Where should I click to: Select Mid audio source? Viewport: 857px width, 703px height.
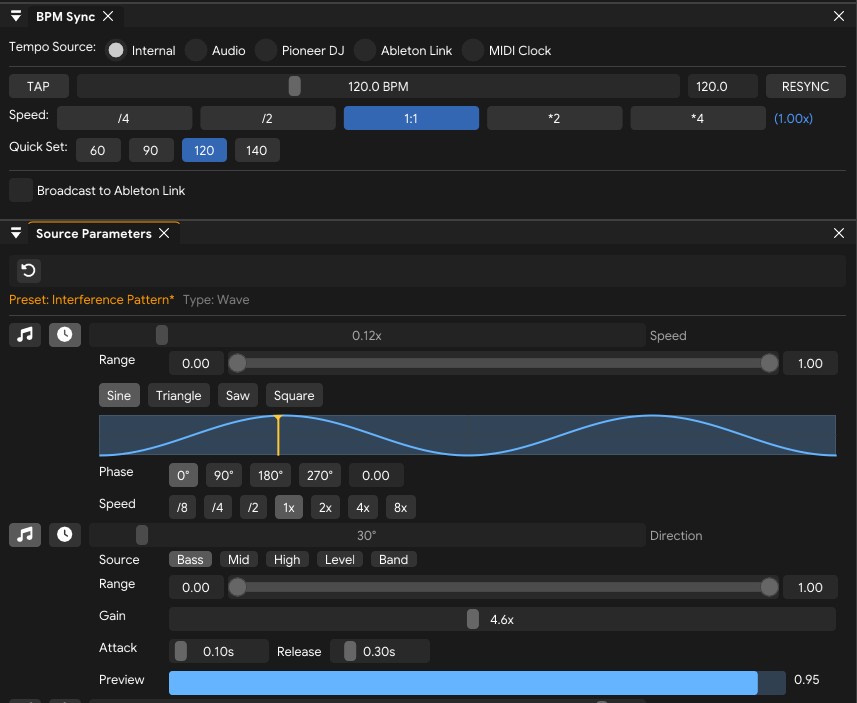(239, 559)
